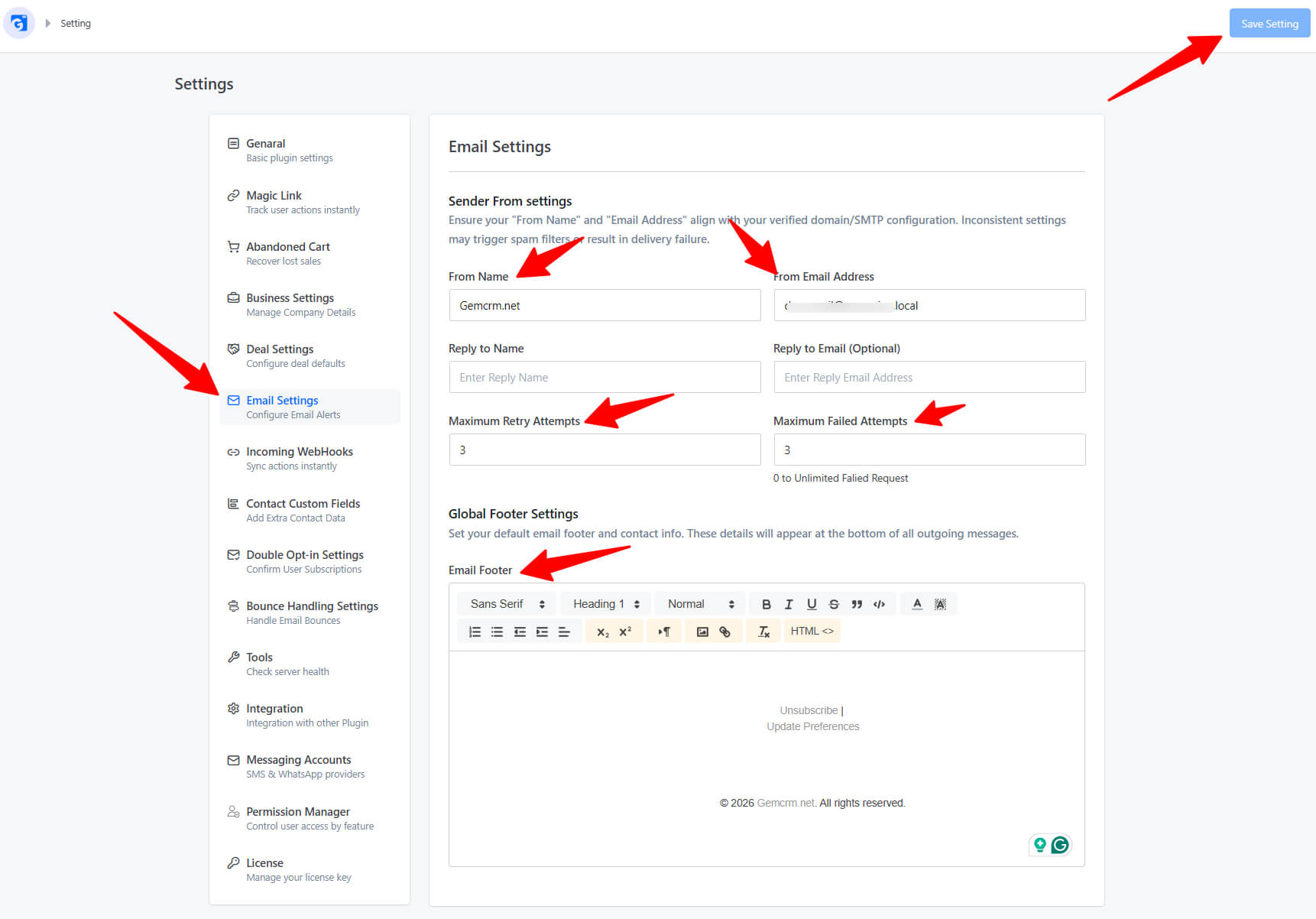Apply subscript in the footer editor
The width and height of the screenshot is (1316, 919).
[603, 632]
